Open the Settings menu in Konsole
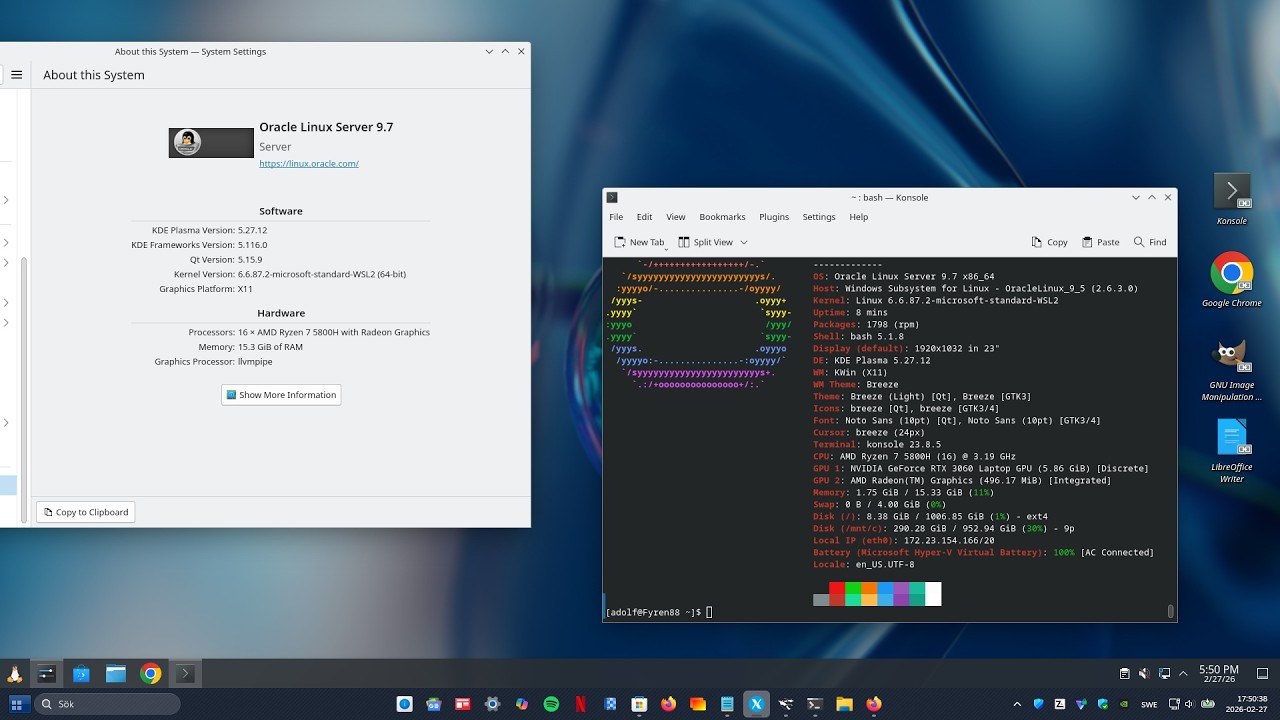1280x720 pixels. point(819,217)
